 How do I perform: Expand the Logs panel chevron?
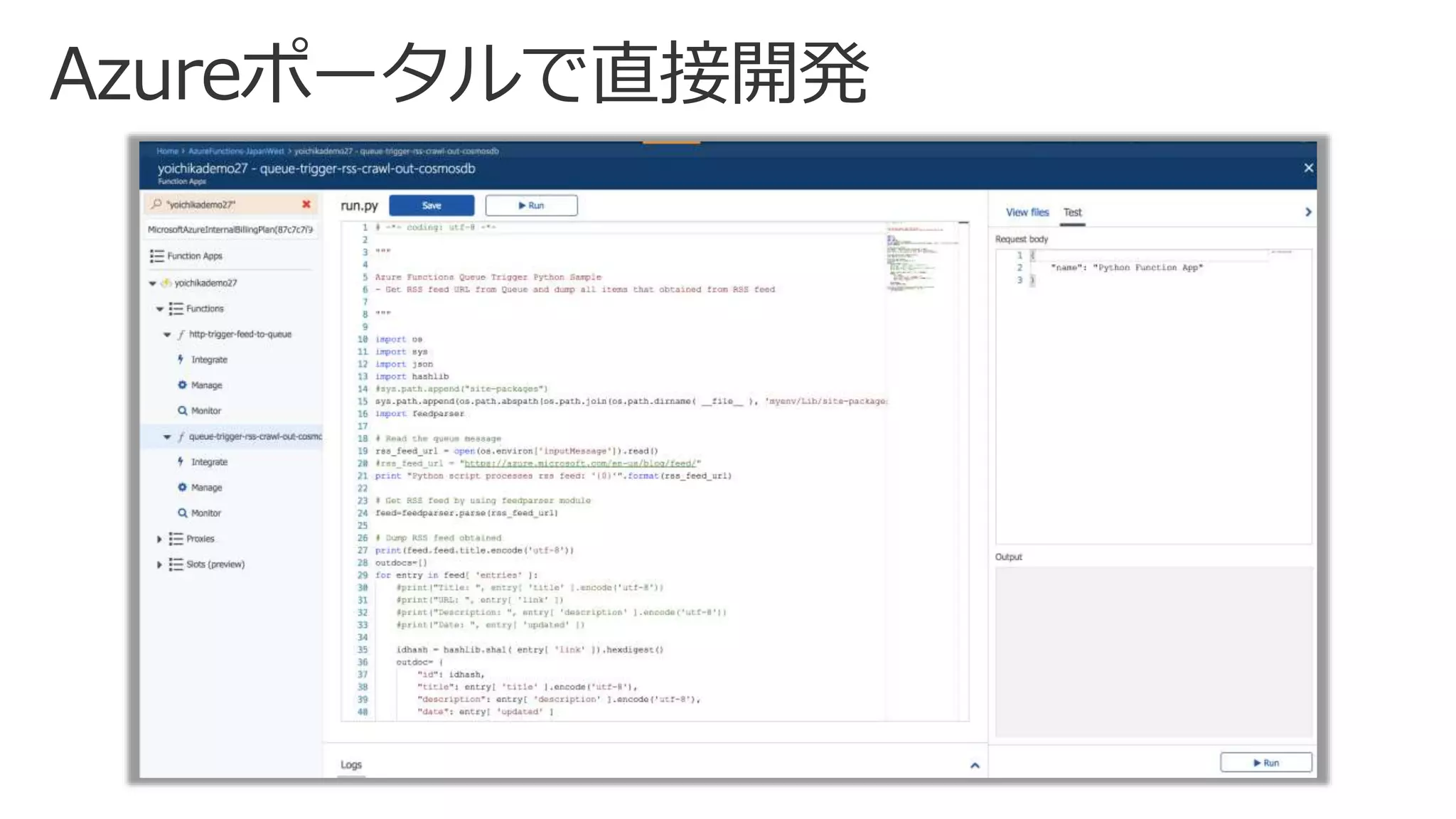pyautogui.click(x=975, y=765)
